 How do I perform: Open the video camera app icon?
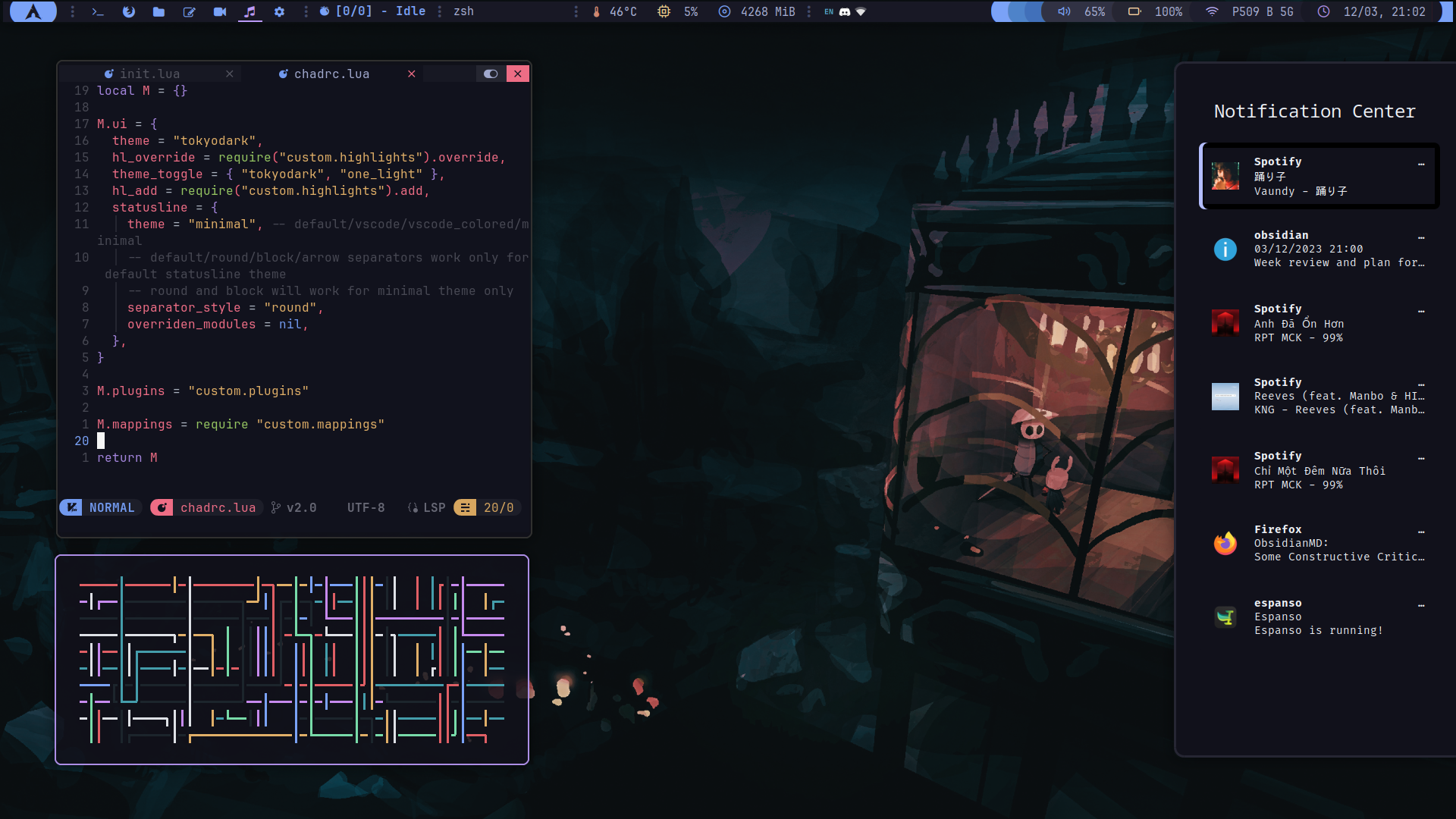click(x=219, y=11)
